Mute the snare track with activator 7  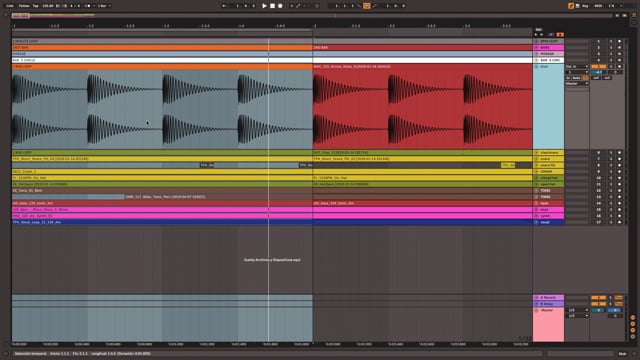[x=599, y=159]
